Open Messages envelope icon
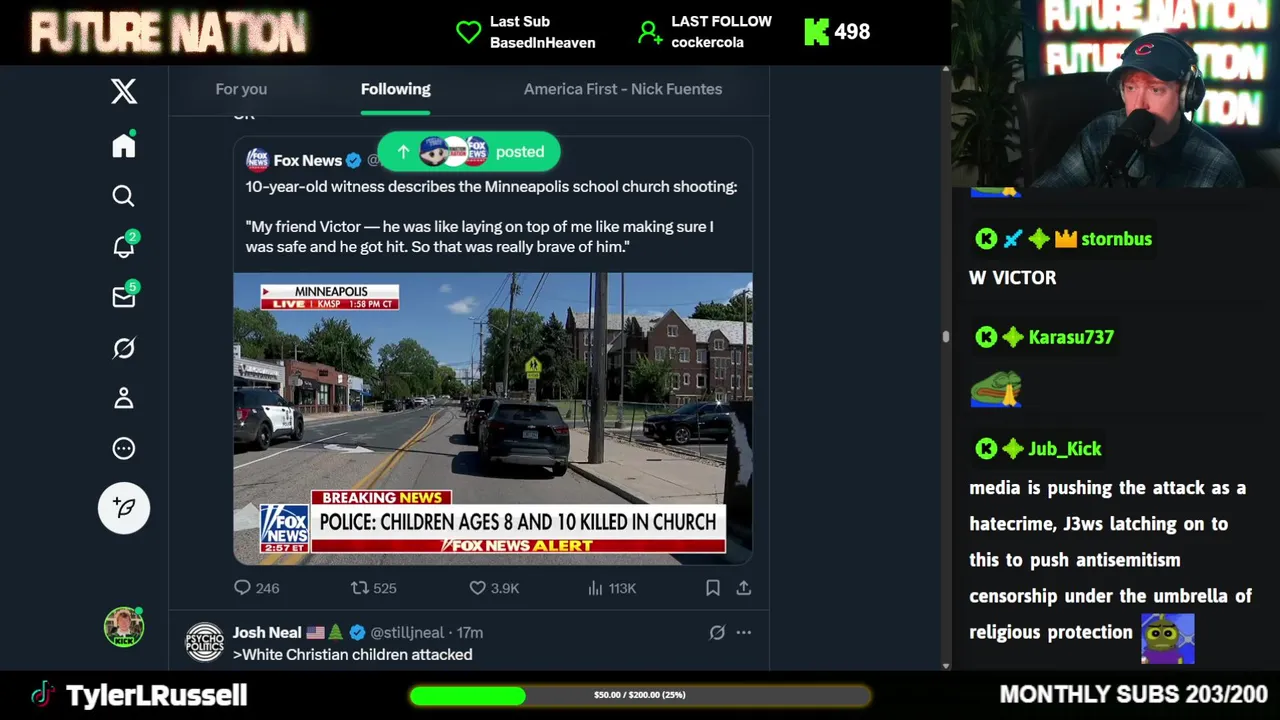Image resolution: width=1280 pixels, height=720 pixels. pos(124,297)
